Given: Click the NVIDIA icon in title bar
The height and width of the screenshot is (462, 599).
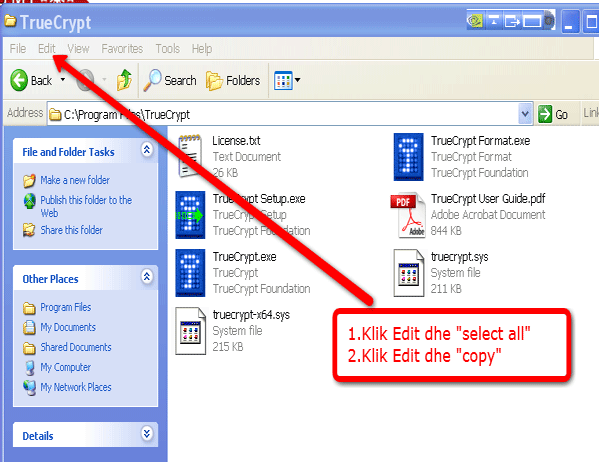Looking at the screenshot, I should click(475, 20).
